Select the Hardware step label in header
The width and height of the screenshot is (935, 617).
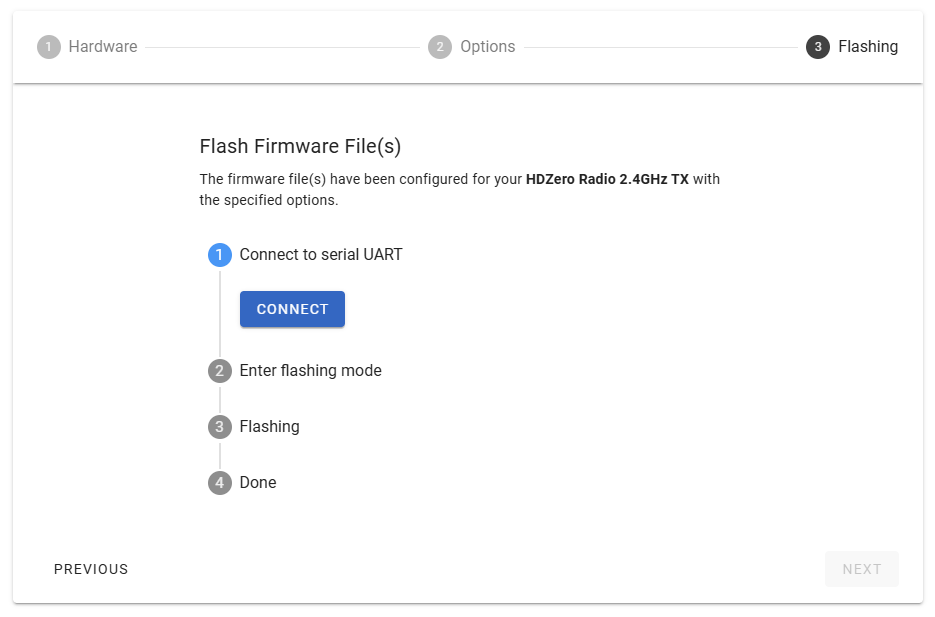(103, 47)
